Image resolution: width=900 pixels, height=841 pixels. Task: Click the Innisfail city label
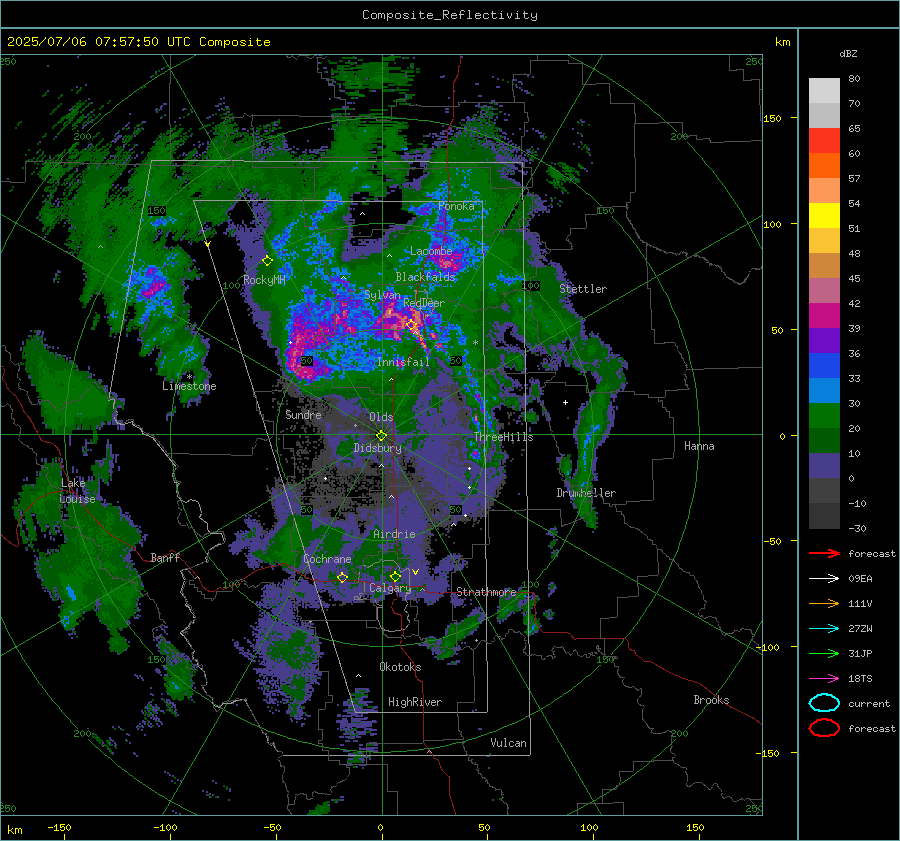tap(403, 362)
